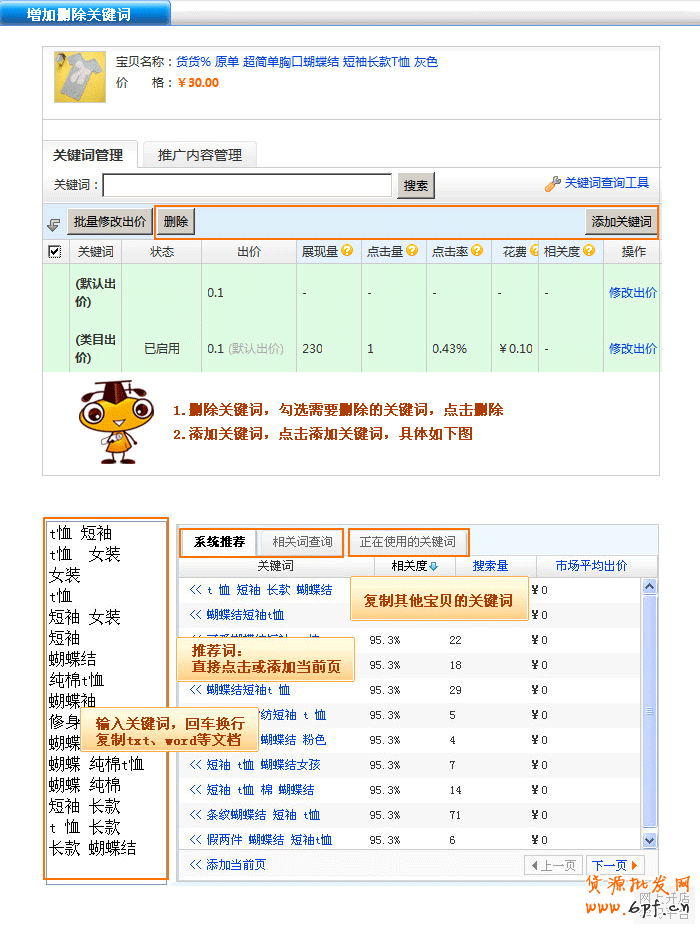The width and height of the screenshot is (700, 929).
Task: Switch to the 推广内容管理 tab
Action: 200,155
